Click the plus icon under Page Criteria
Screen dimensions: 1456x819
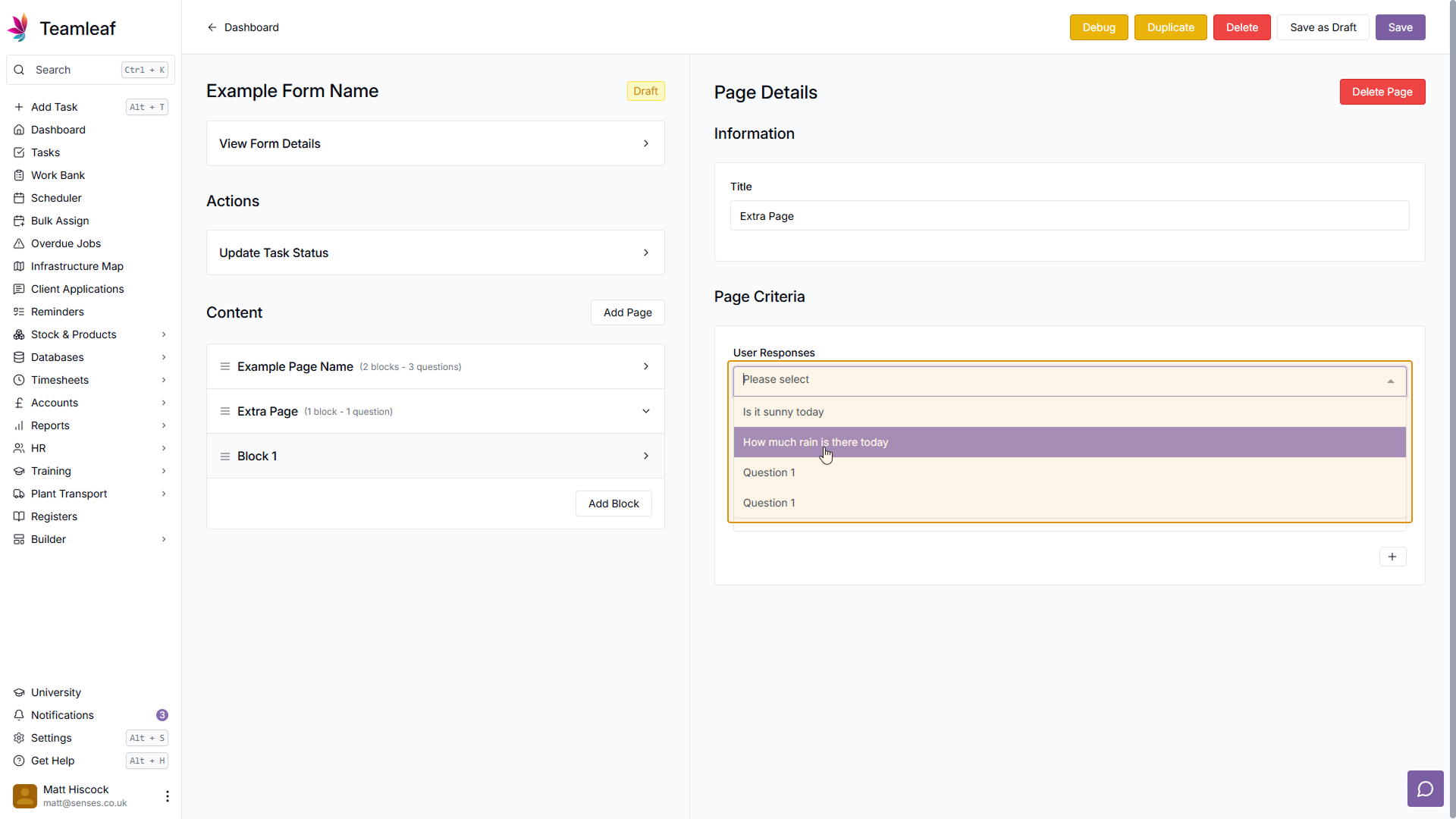(x=1392, y=557)
